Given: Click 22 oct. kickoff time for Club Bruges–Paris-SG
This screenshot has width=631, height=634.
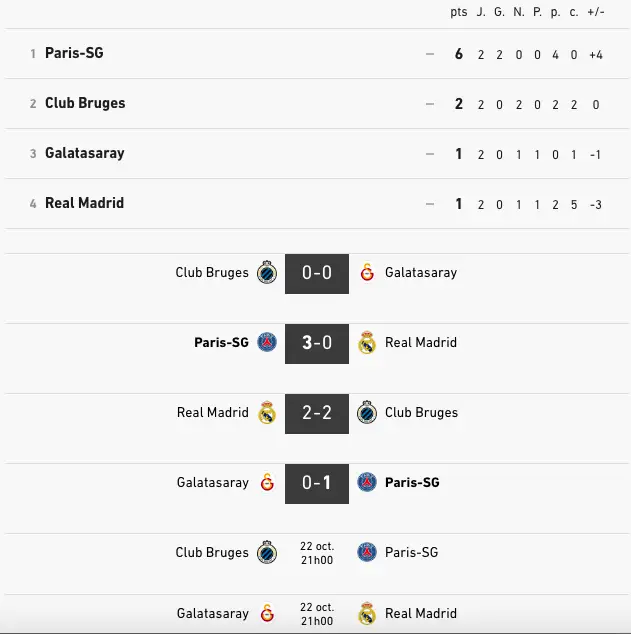Looking at the screenshot, I should click(317, 553).
